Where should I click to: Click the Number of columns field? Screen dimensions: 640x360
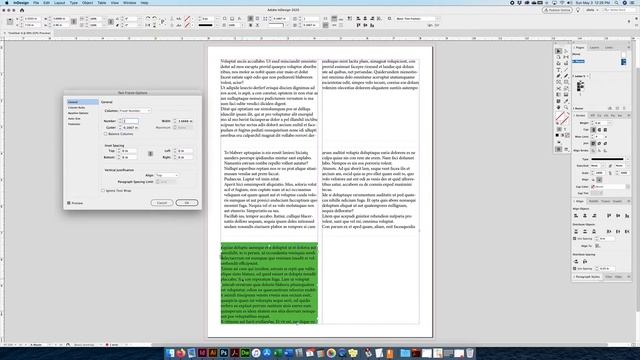point(130,121)
